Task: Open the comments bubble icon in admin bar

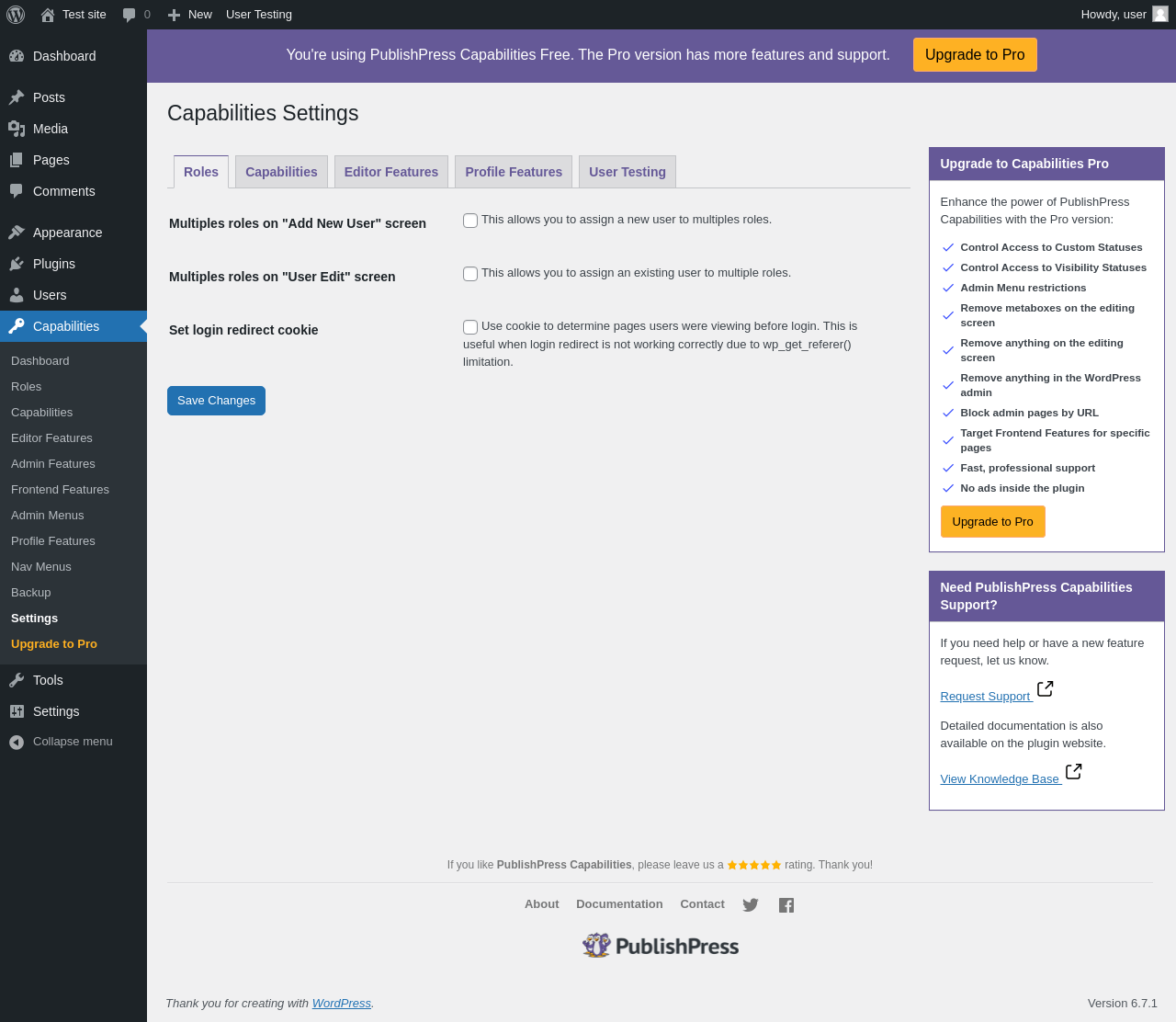Action: [130, 15]
